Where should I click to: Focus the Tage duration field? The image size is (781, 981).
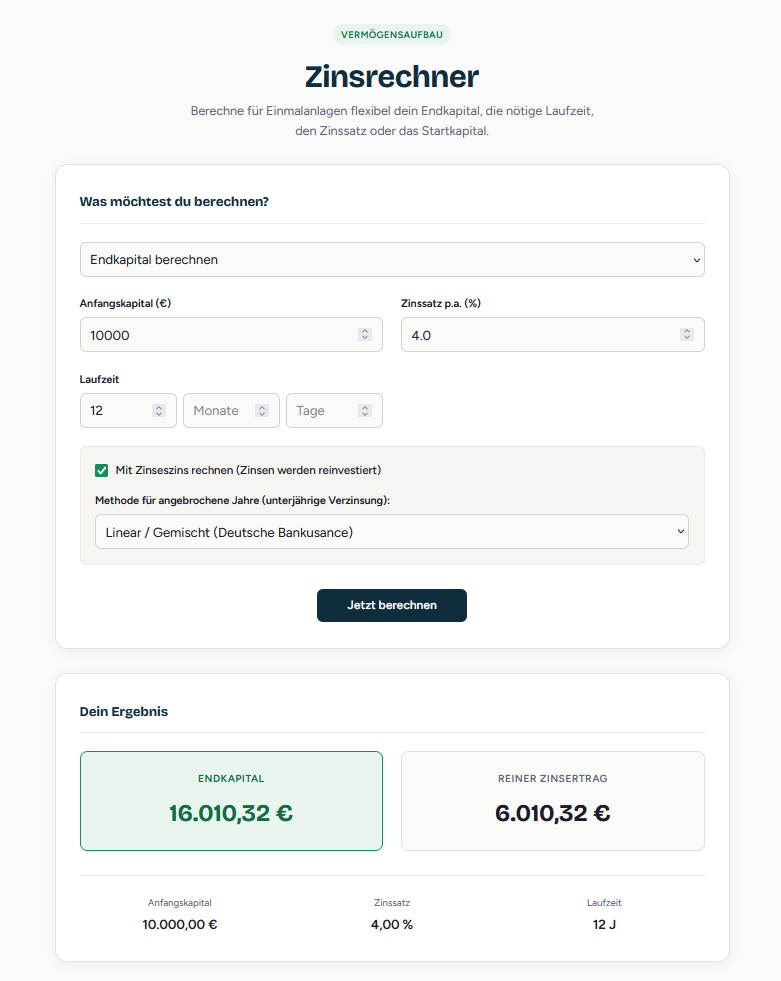(x=320, y=411)
